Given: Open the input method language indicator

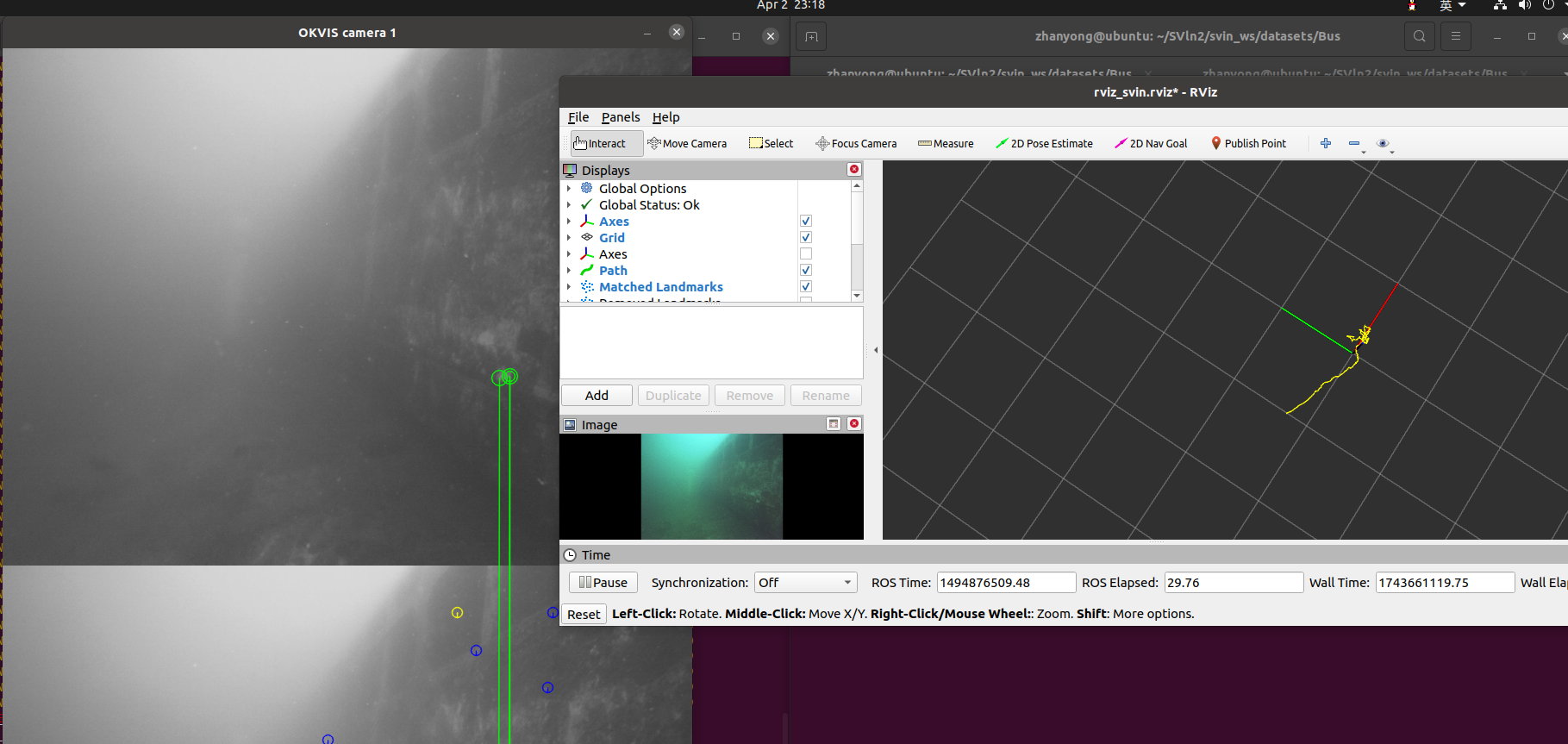Looking at the screenshot, I should (x=1452, y=5).
